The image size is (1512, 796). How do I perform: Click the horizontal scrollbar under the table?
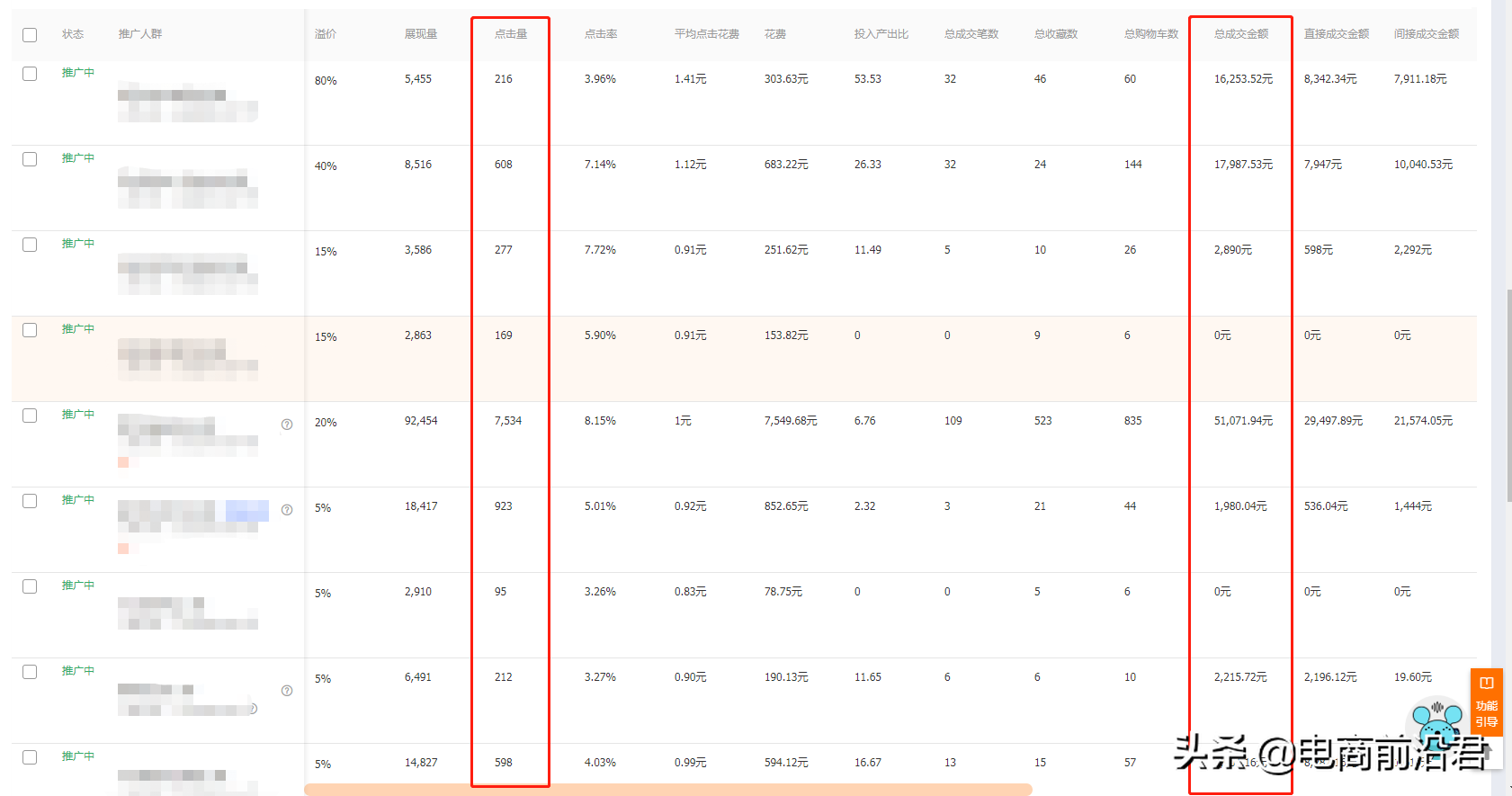coord(668,790)
